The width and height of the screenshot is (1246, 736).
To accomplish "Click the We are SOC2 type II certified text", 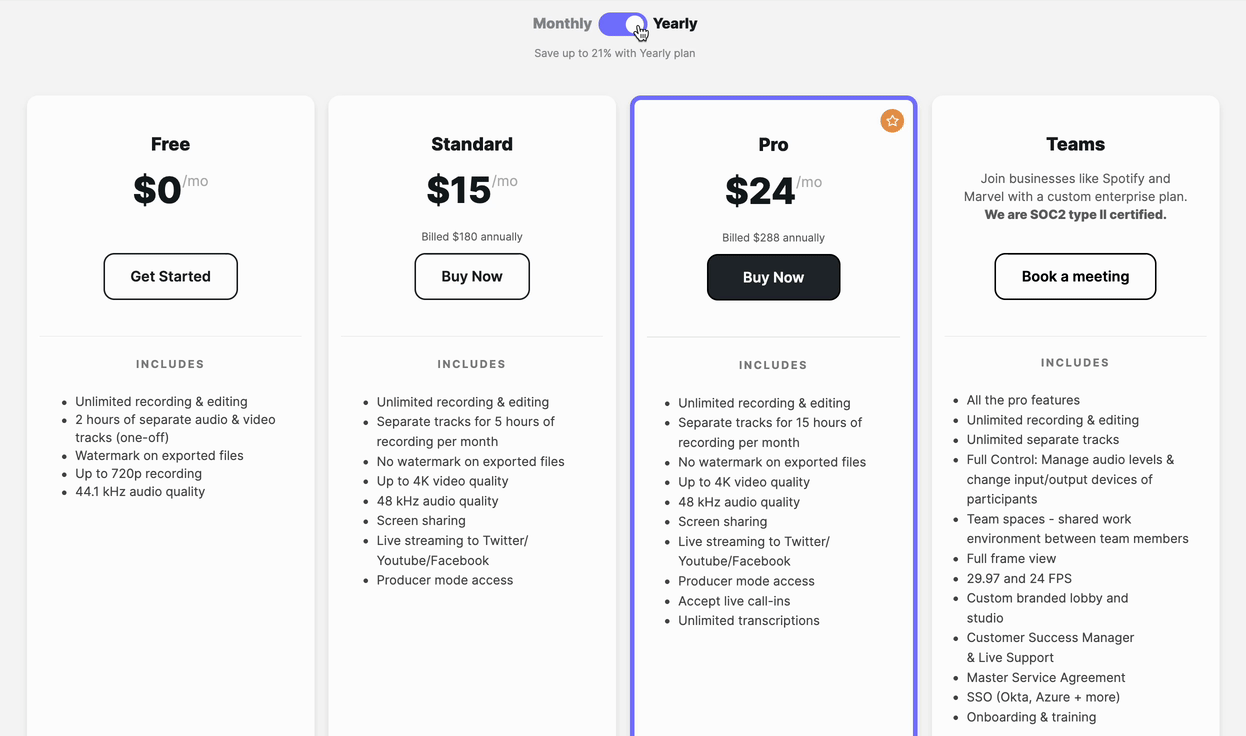I will (x=1075, y=214).
